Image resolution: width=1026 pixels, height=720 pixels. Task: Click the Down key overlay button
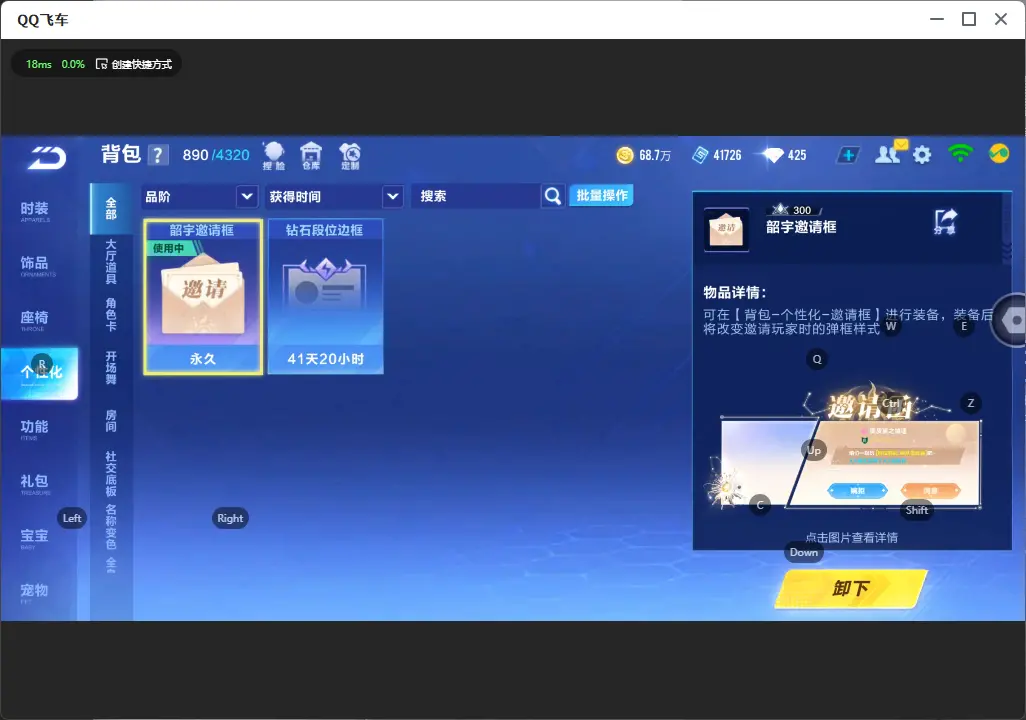(804, 552)
